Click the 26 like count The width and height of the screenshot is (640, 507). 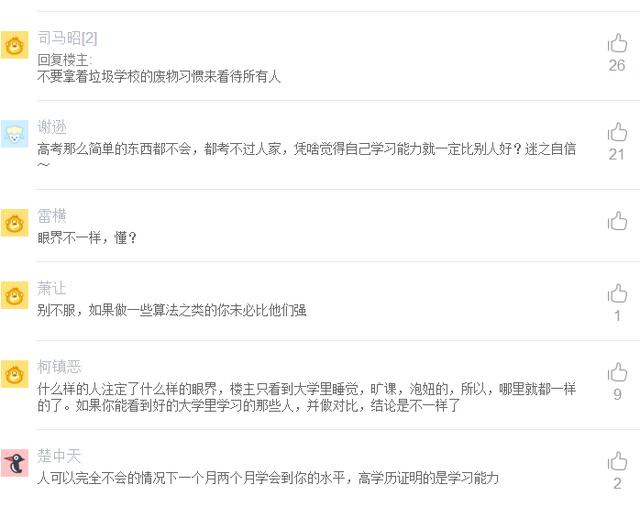(x=617, y=65)
